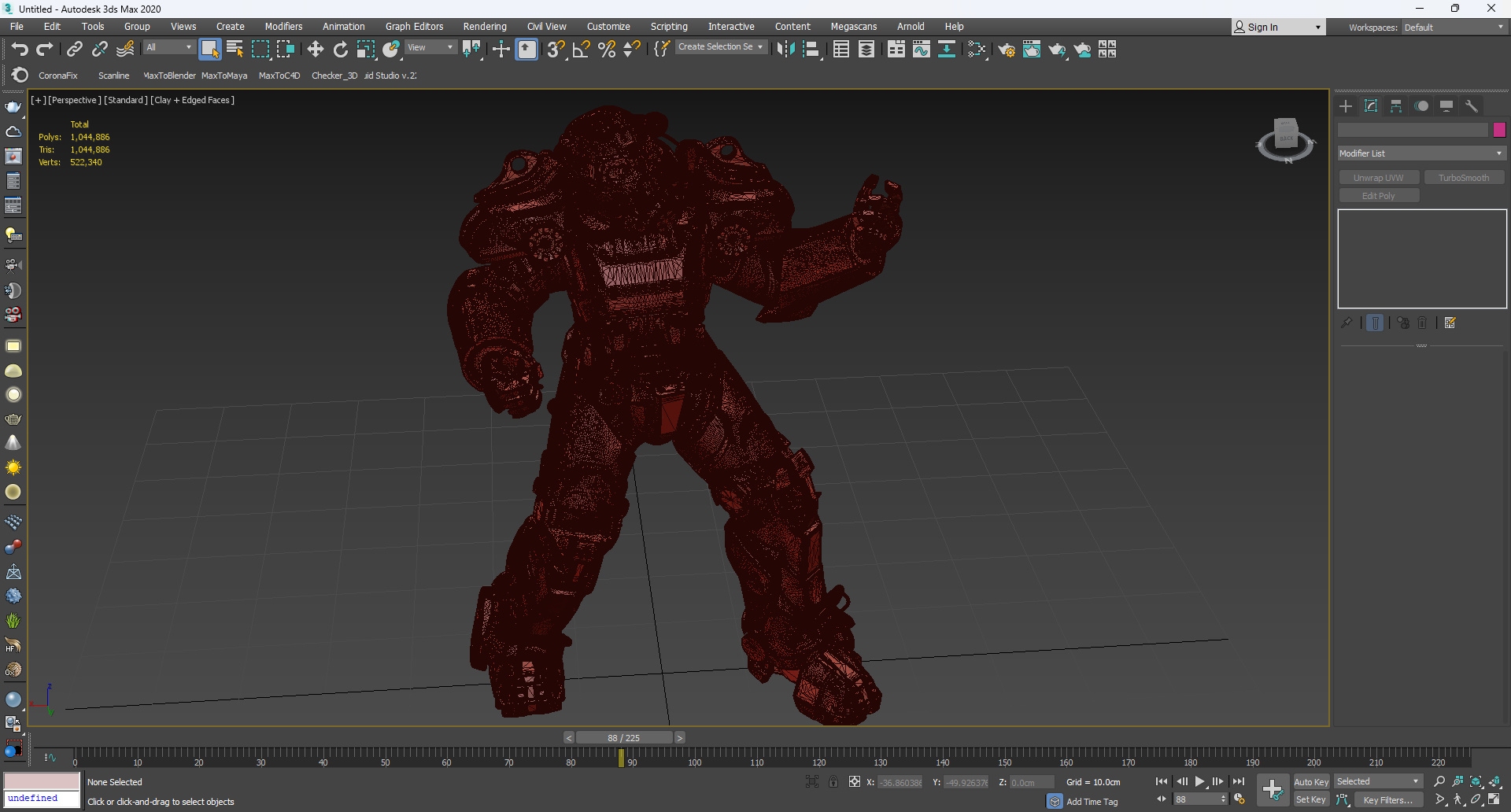Click the CoronaFix toolbar button
This screenshot has width=1511, height=812.
[x=58, y=76]
